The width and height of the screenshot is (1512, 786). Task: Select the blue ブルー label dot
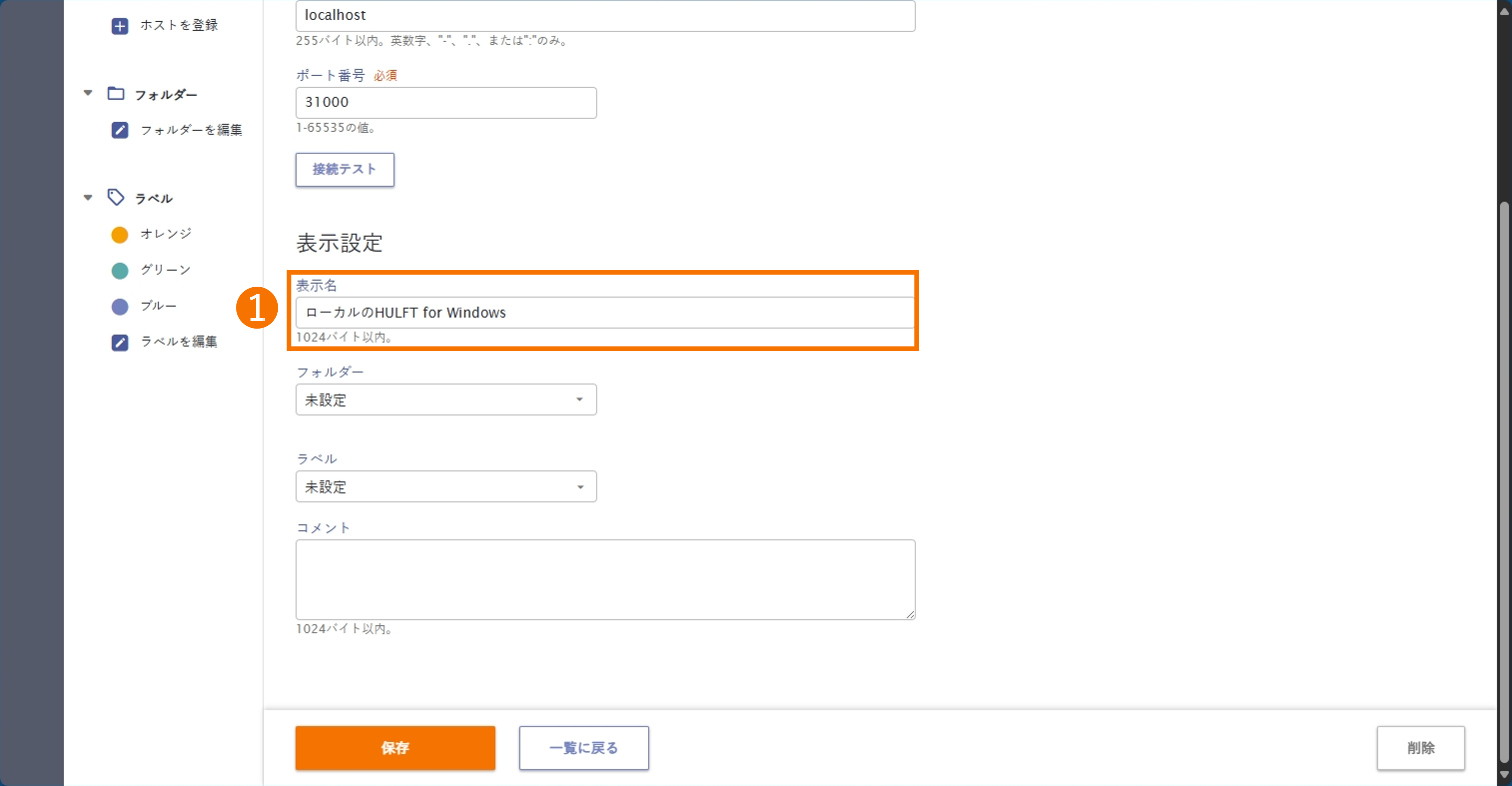[120, 307]
